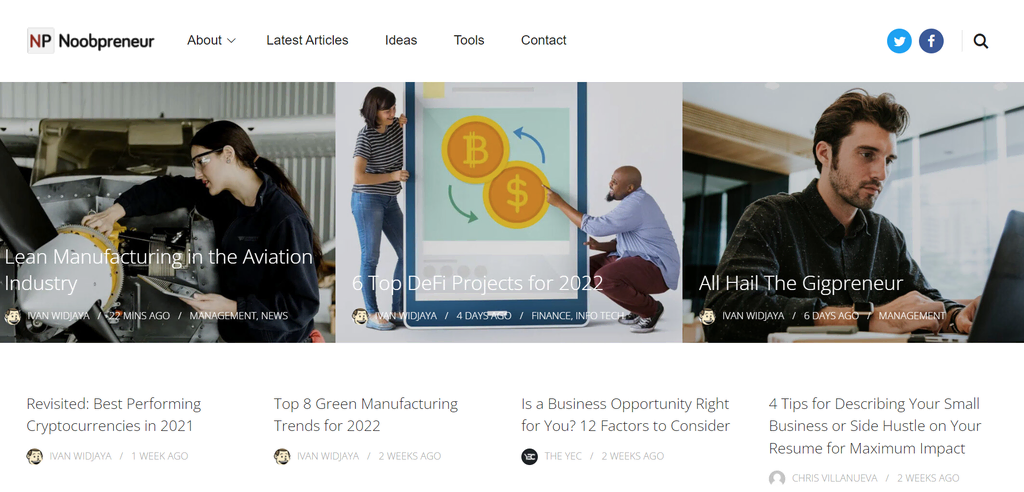Open 'All Hail The Gigpreneur' article
Screen dimensions: 1024x492
click(x=801, y=284)
